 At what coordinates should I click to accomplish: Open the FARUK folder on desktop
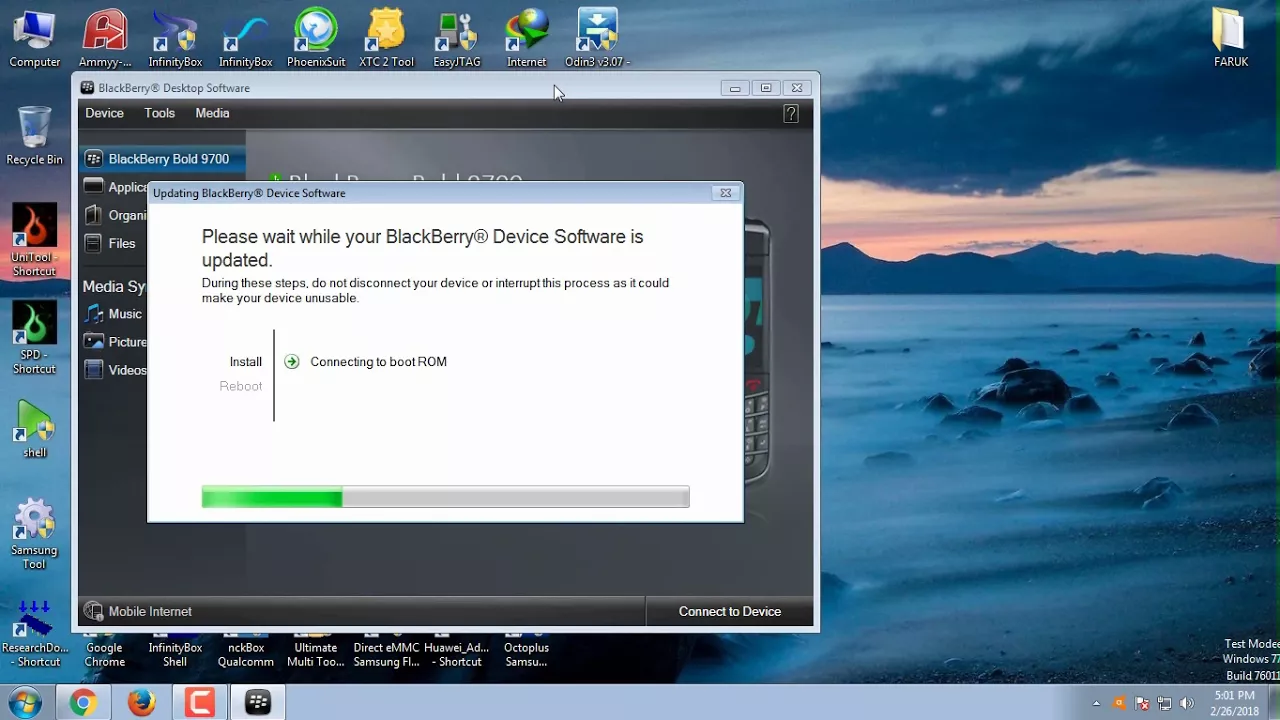point(1231,39)
